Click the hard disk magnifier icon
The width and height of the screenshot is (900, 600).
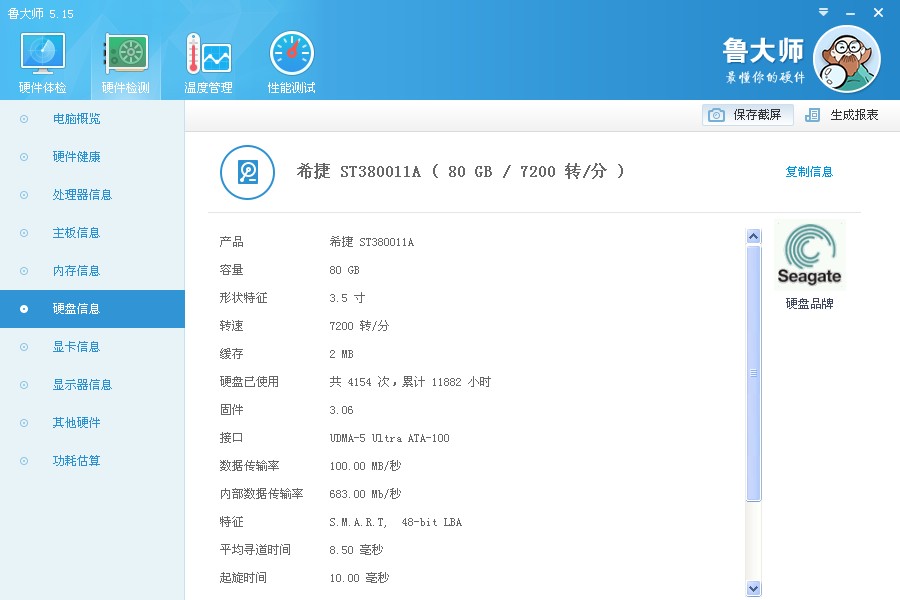coord(247,172)
